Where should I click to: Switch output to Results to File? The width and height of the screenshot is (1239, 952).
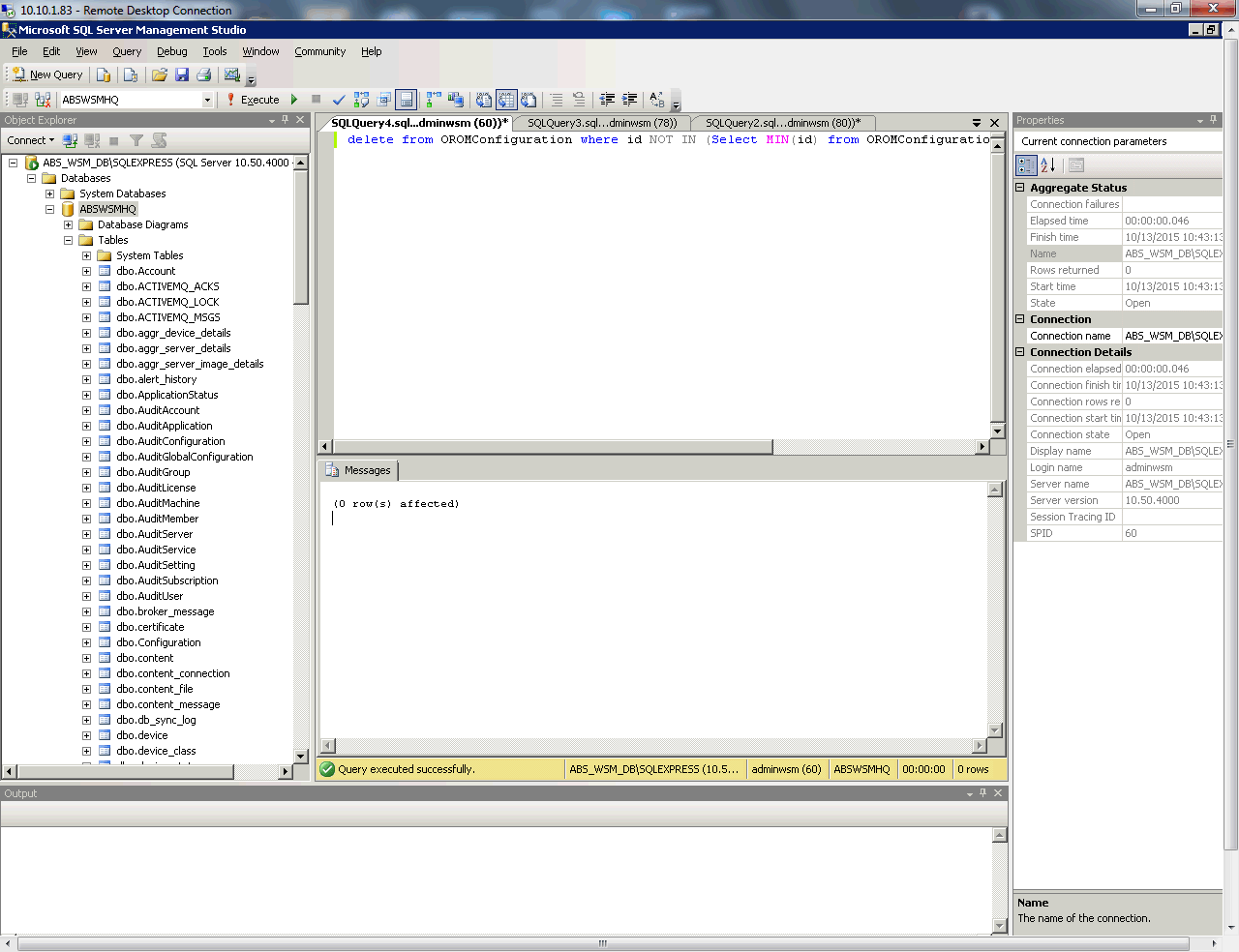coord(529,100)
